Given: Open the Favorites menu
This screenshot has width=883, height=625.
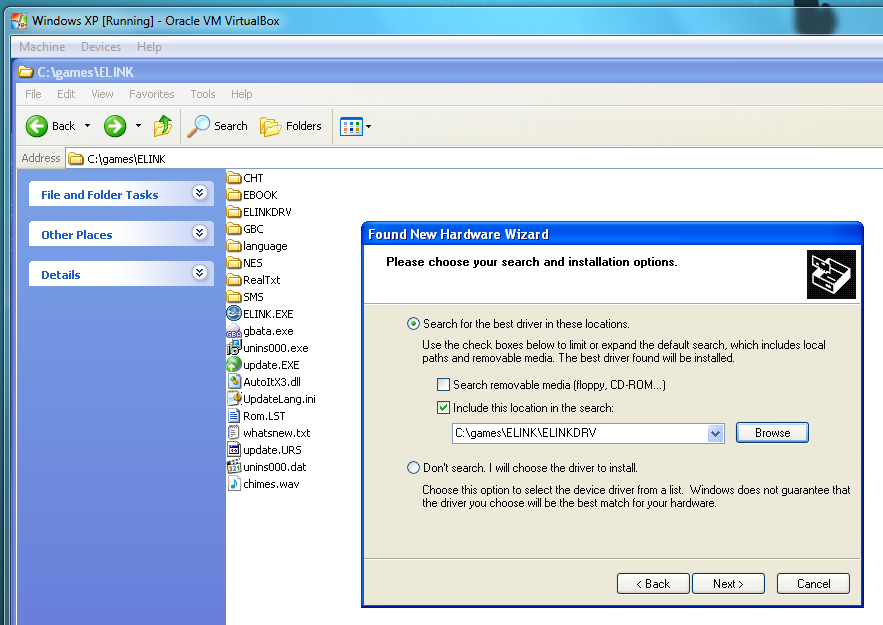Looking at the screenshot, I should pyautogui.click(x=151, y=94).
